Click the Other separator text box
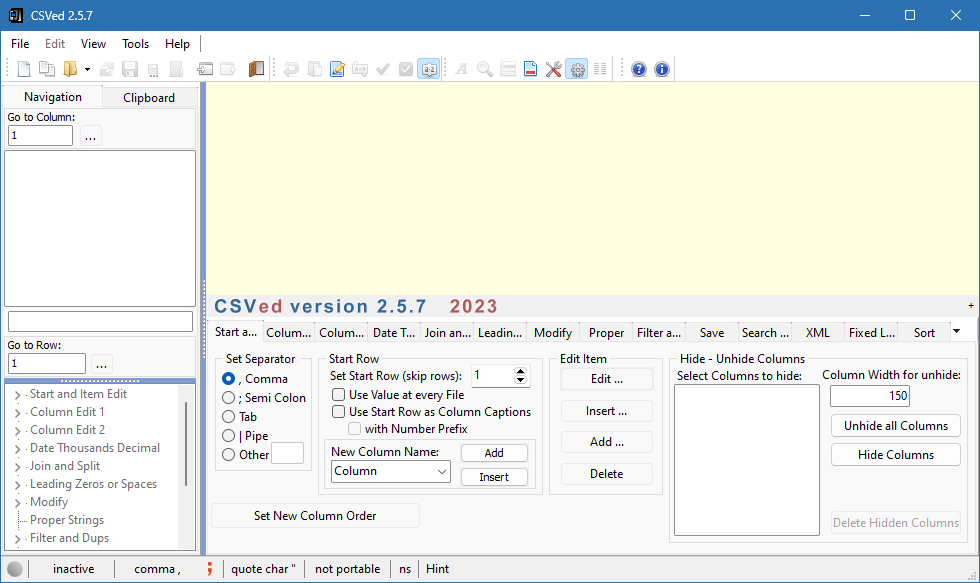 [x=288, y=454]
